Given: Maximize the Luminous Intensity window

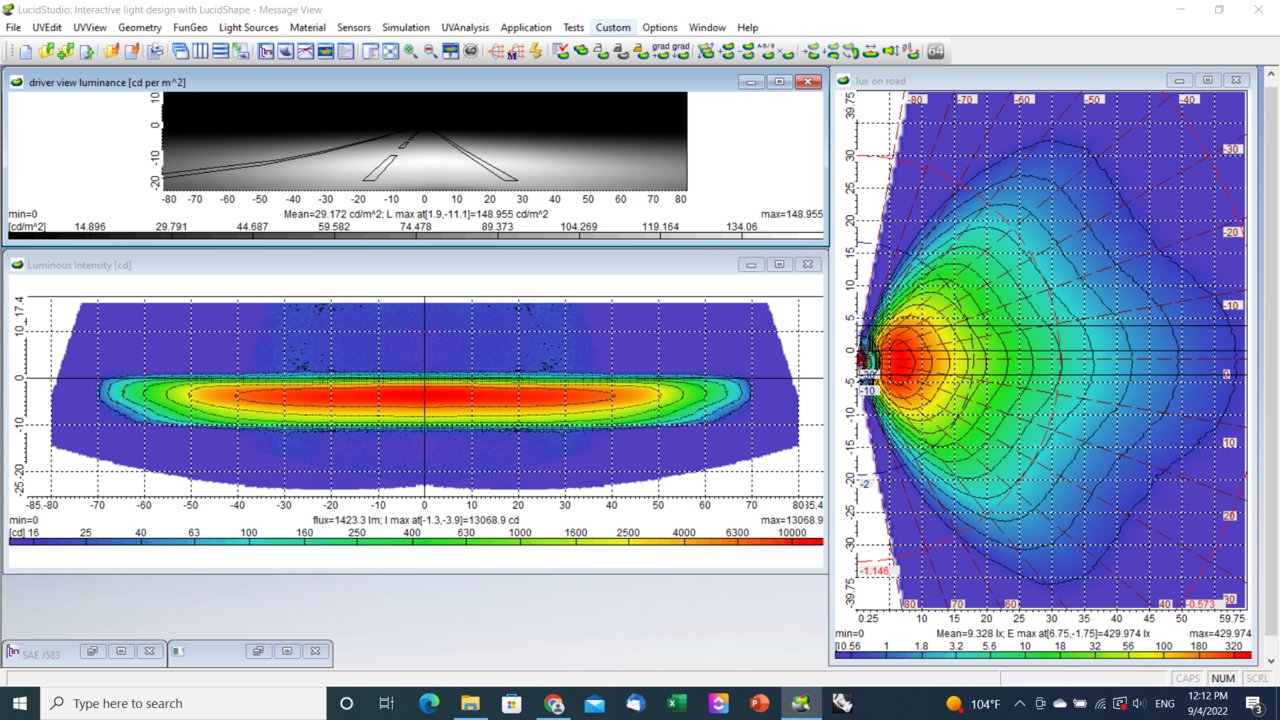Looking at the screenshot, I should click(779, 264).
